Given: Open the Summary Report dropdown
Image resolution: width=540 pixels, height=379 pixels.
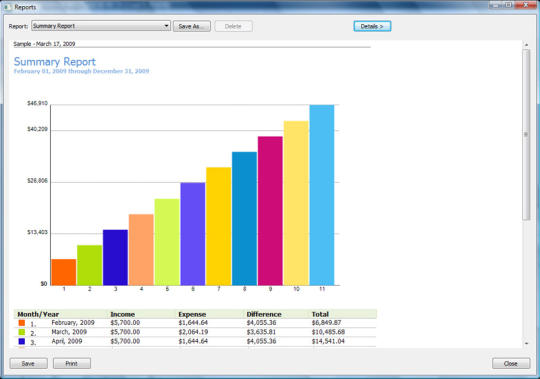Looking at the screenshot, I should pos(101,26).
